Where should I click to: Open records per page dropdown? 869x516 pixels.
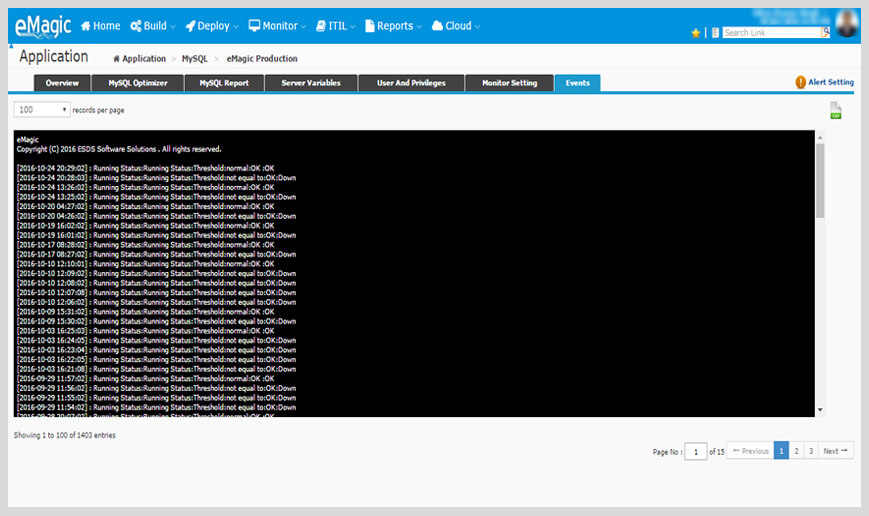point(42,110)
